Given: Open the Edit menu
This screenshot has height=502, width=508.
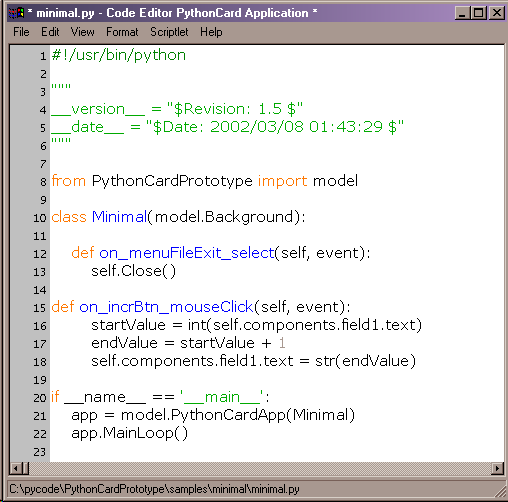Looking at the screenshot, I should click(x=50, y=32).
